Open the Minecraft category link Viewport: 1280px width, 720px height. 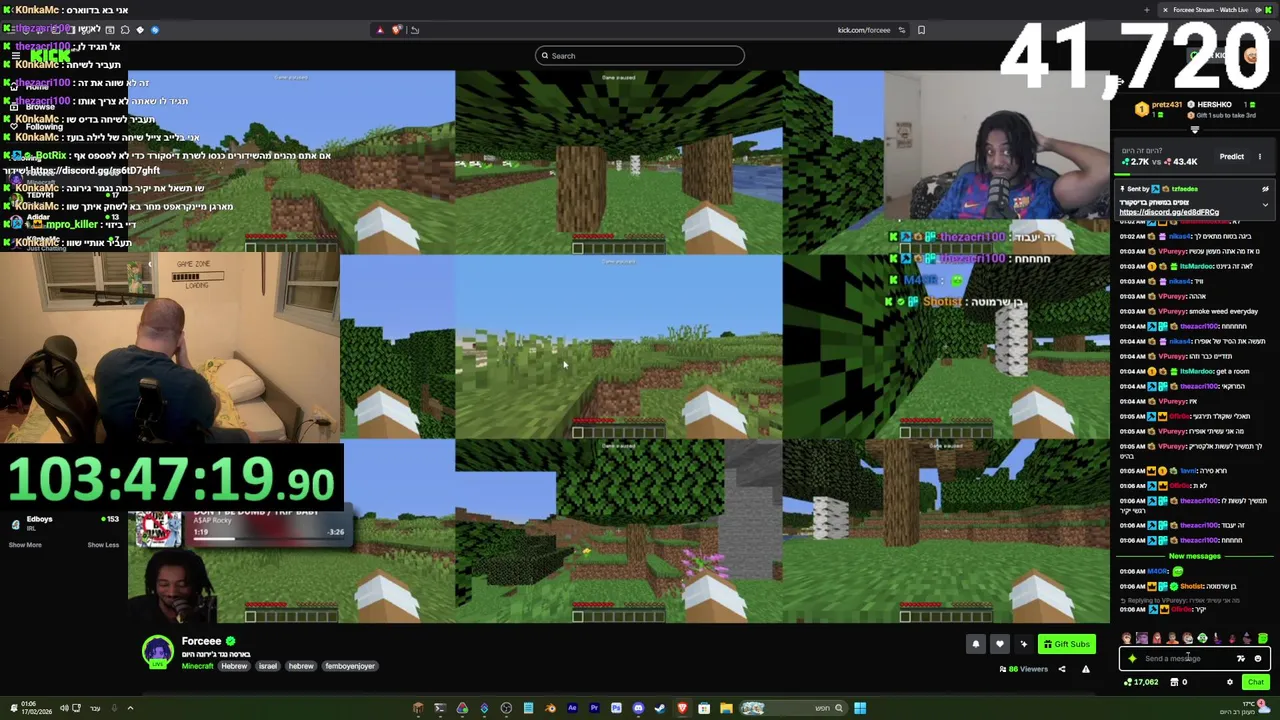pyautogui.click(x=197, y=666)
